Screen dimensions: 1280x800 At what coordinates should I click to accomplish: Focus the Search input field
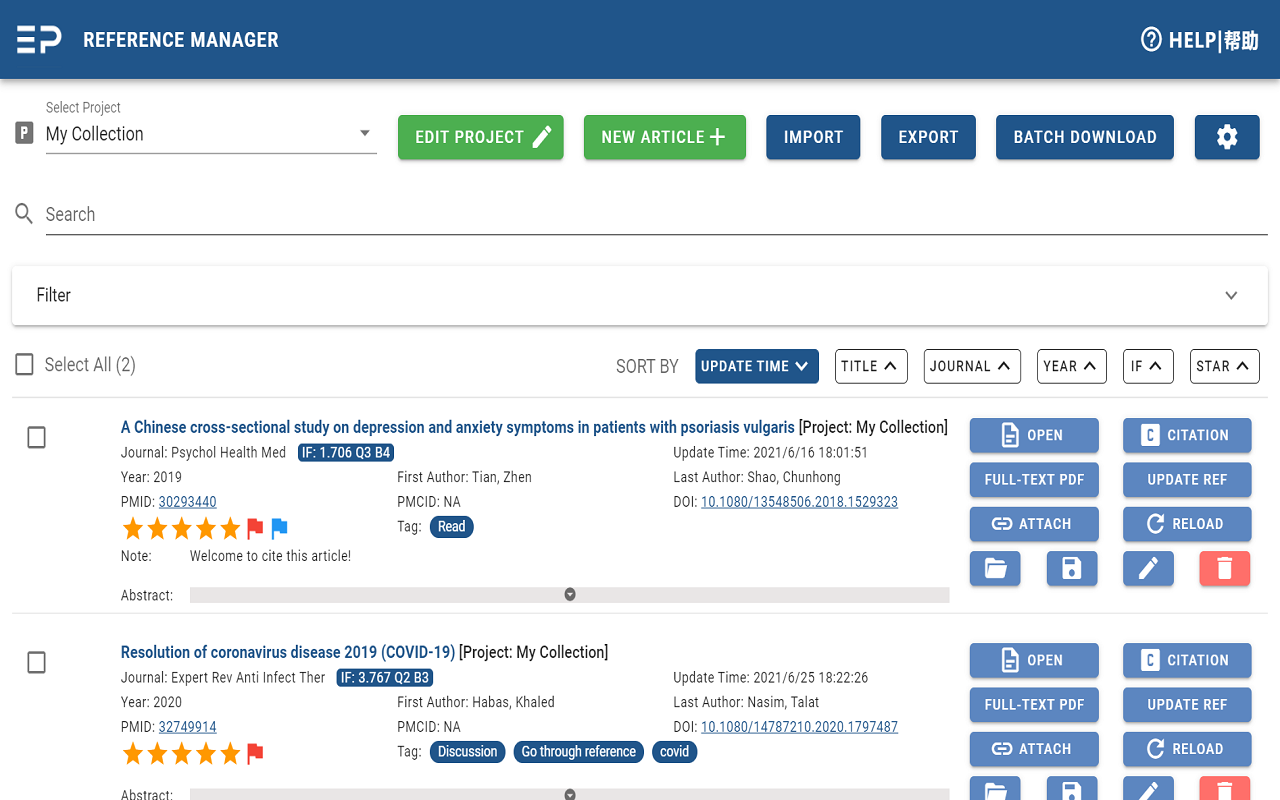click(x=656, y=214)
